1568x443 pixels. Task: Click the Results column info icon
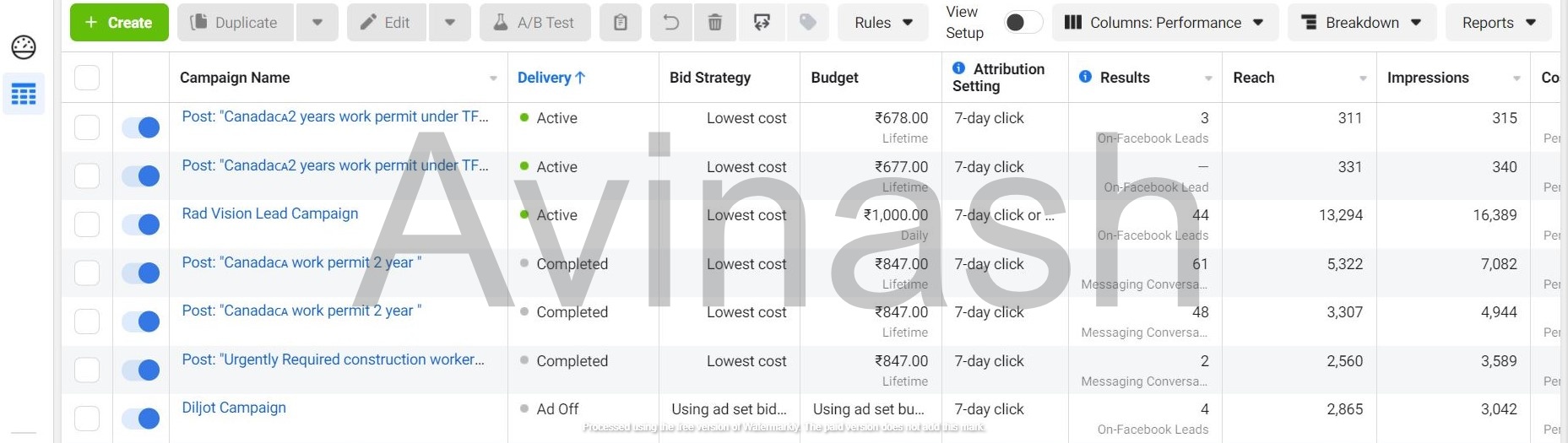(1085, 78)
